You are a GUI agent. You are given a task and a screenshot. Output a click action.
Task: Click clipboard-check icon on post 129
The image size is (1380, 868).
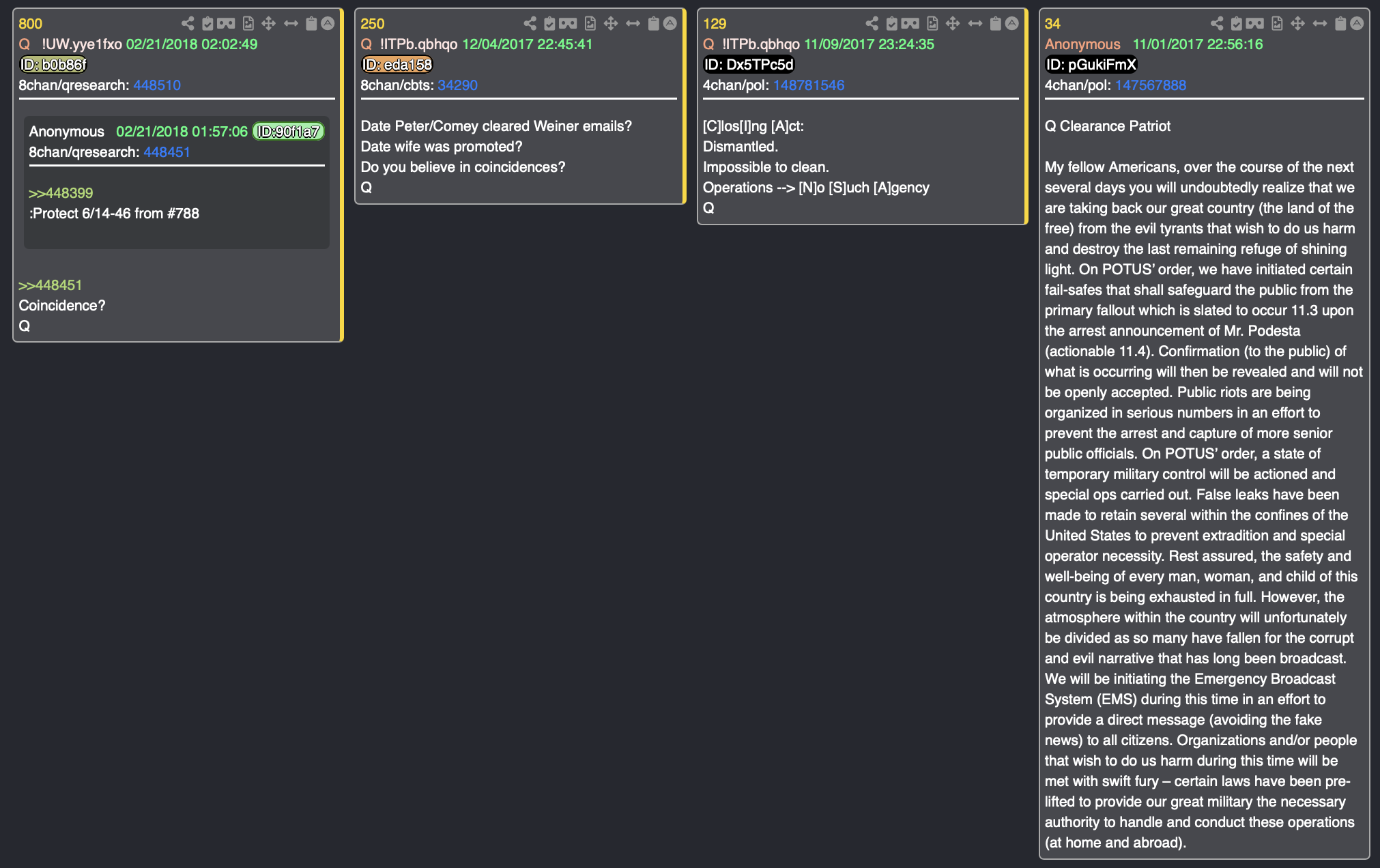pos(892,24)
